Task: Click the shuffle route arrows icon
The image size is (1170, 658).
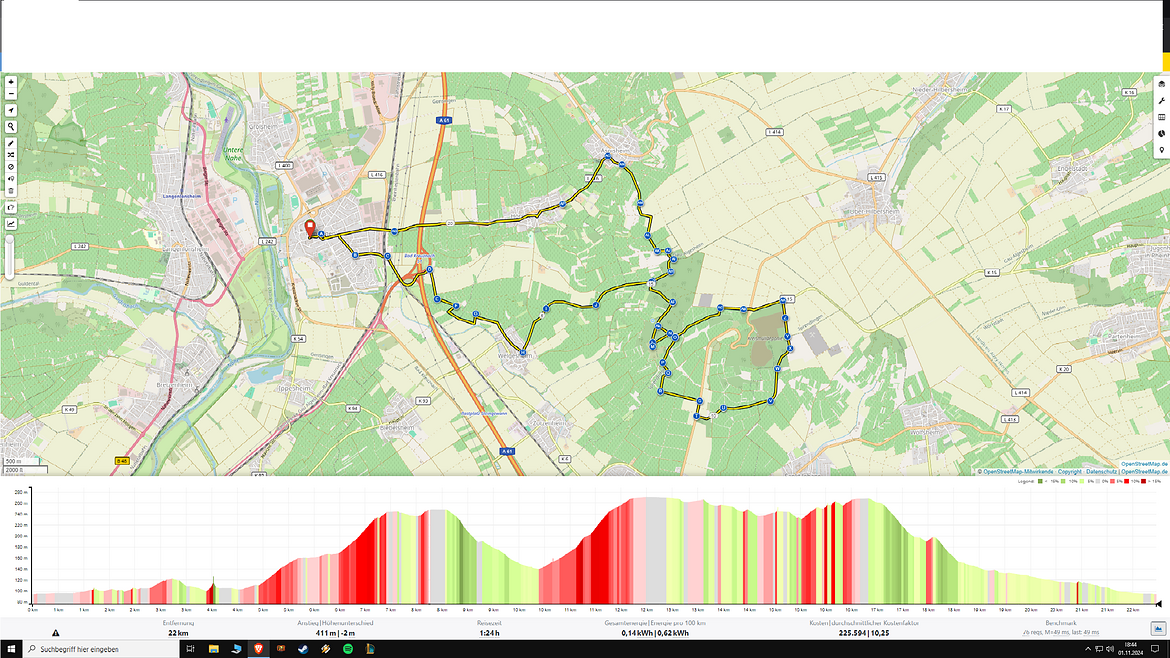Action: click(x=10, y=154)
